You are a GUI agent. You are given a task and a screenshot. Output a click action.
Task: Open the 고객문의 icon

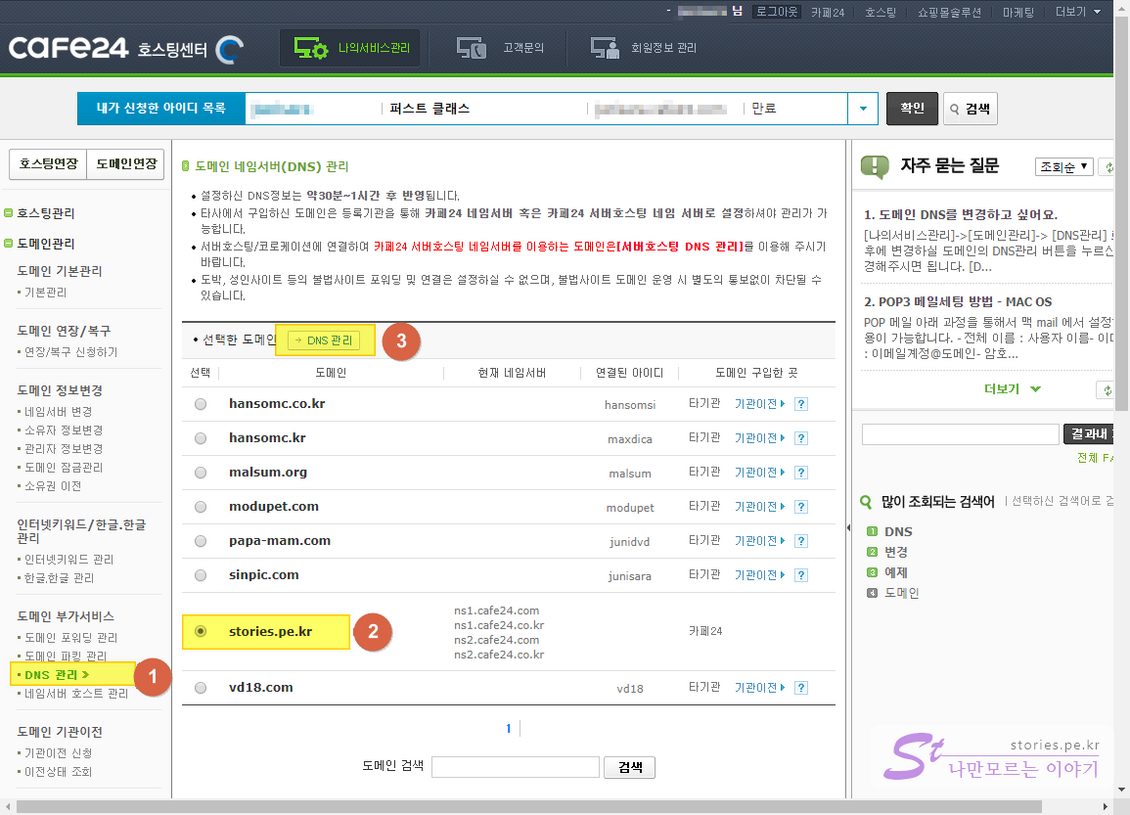tap(471, 48)
